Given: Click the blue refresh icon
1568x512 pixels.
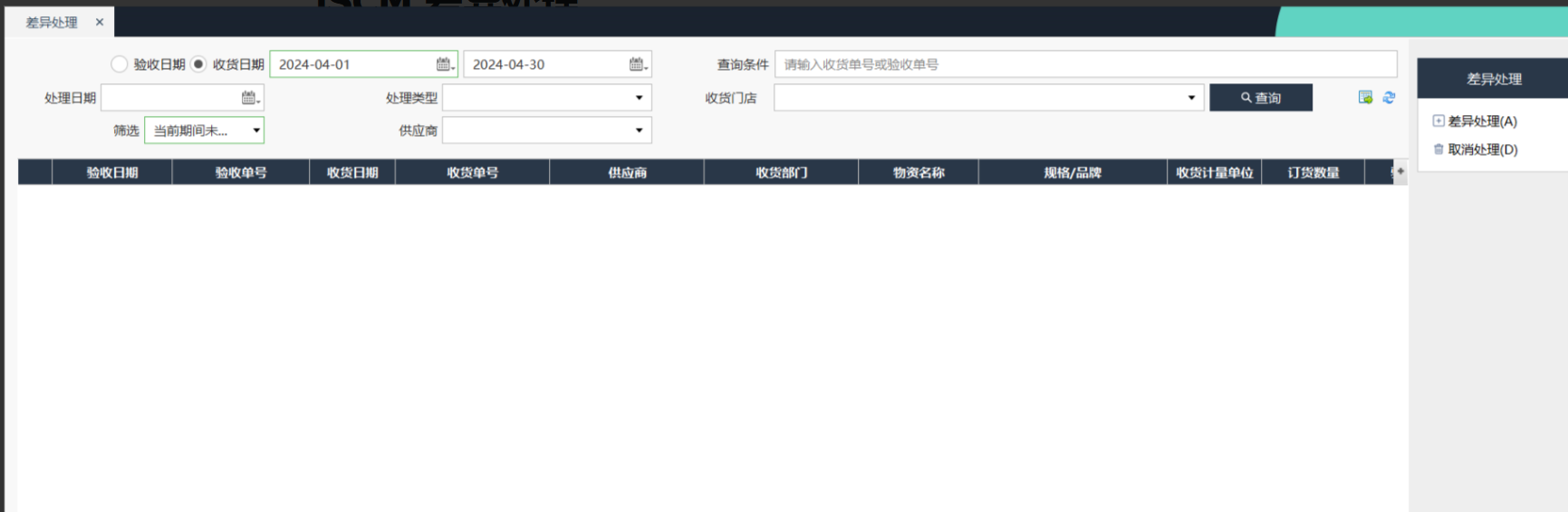Looking at the screenshot, I should [x=1389, y=98].
